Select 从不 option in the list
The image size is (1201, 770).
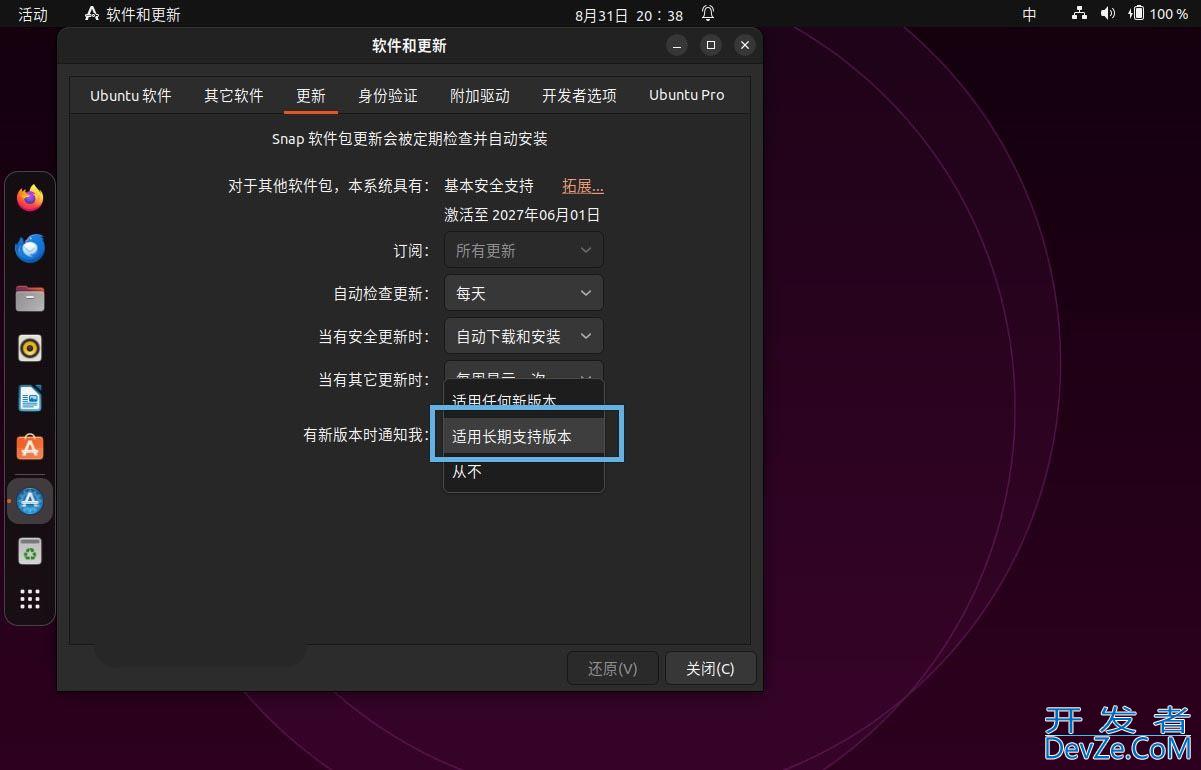coord(524,471)
